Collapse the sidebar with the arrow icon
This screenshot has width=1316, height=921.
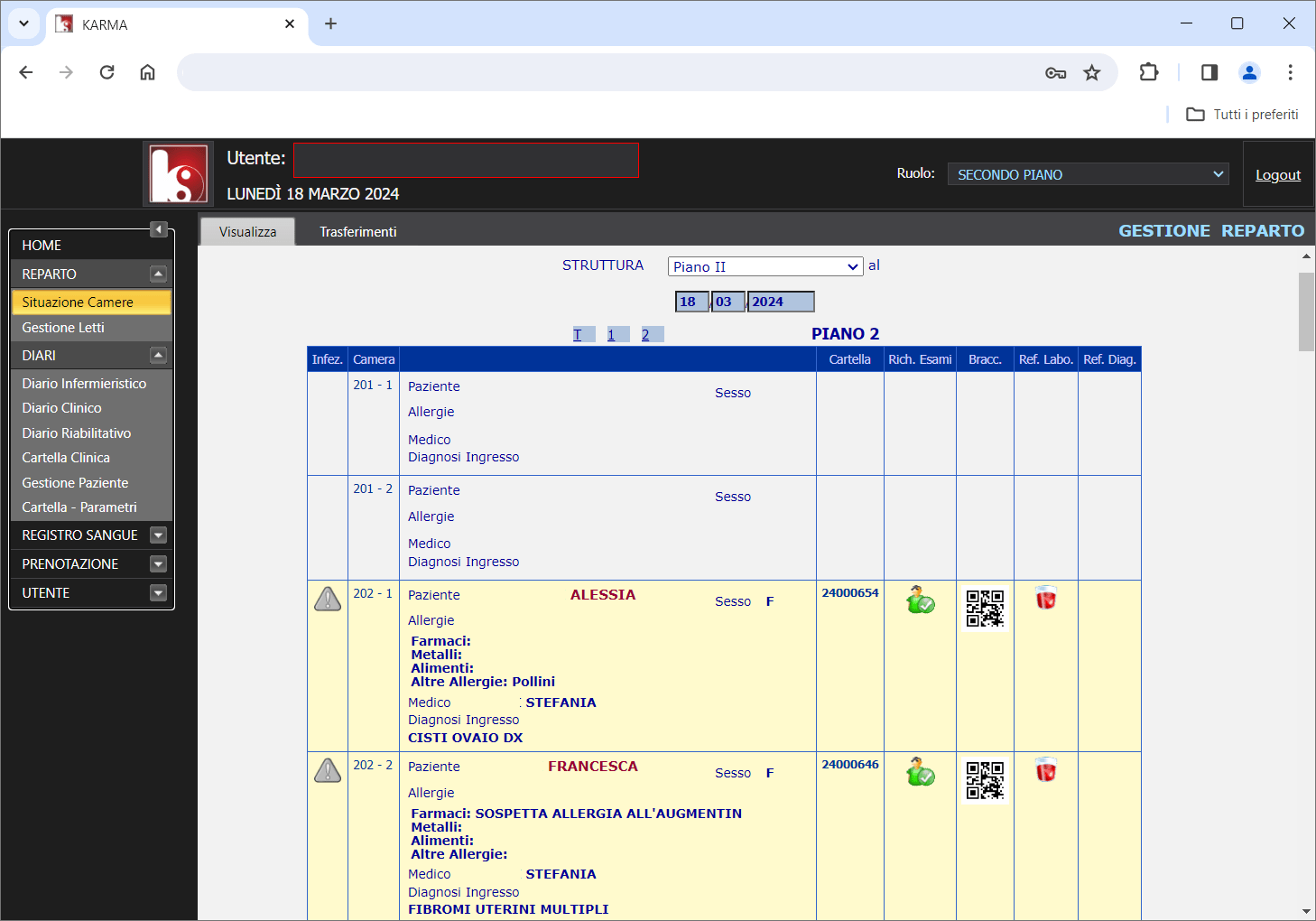(159, 229)
